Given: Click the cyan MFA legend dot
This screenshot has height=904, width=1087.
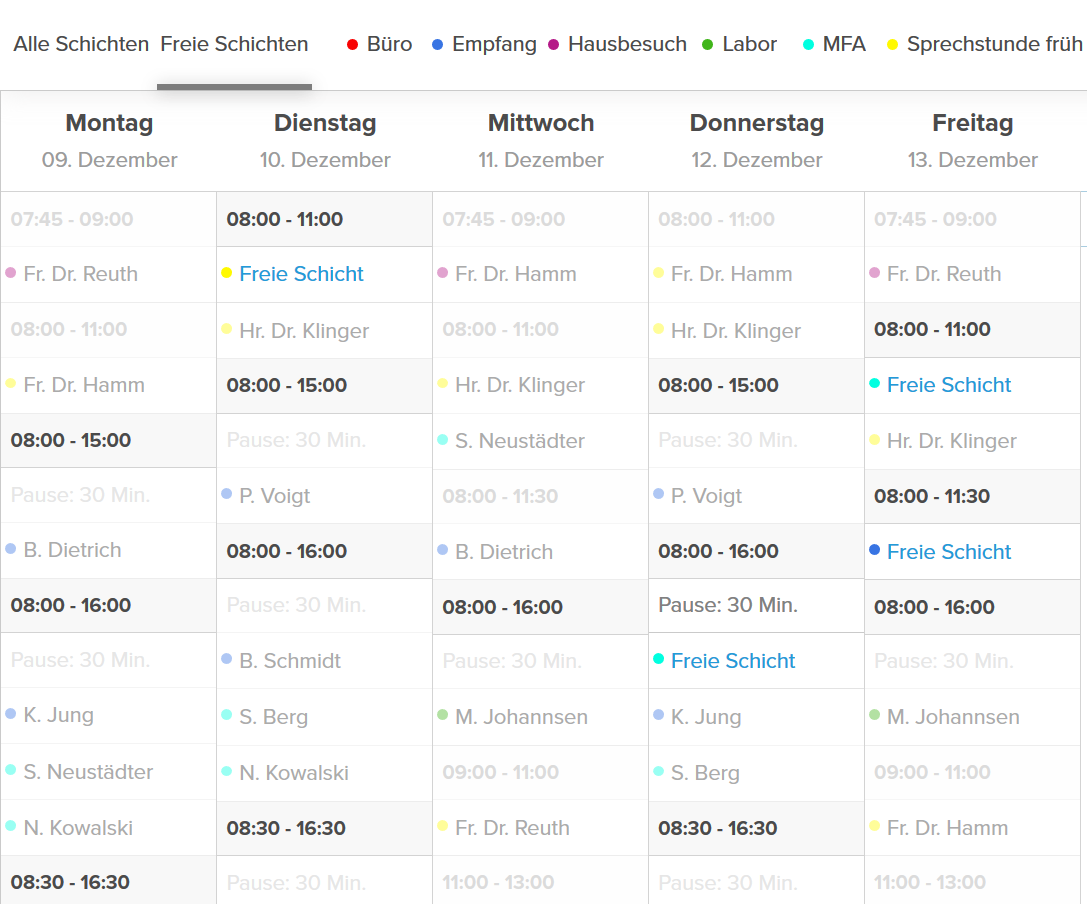Looking at the screenshot, I should [808, 45].
